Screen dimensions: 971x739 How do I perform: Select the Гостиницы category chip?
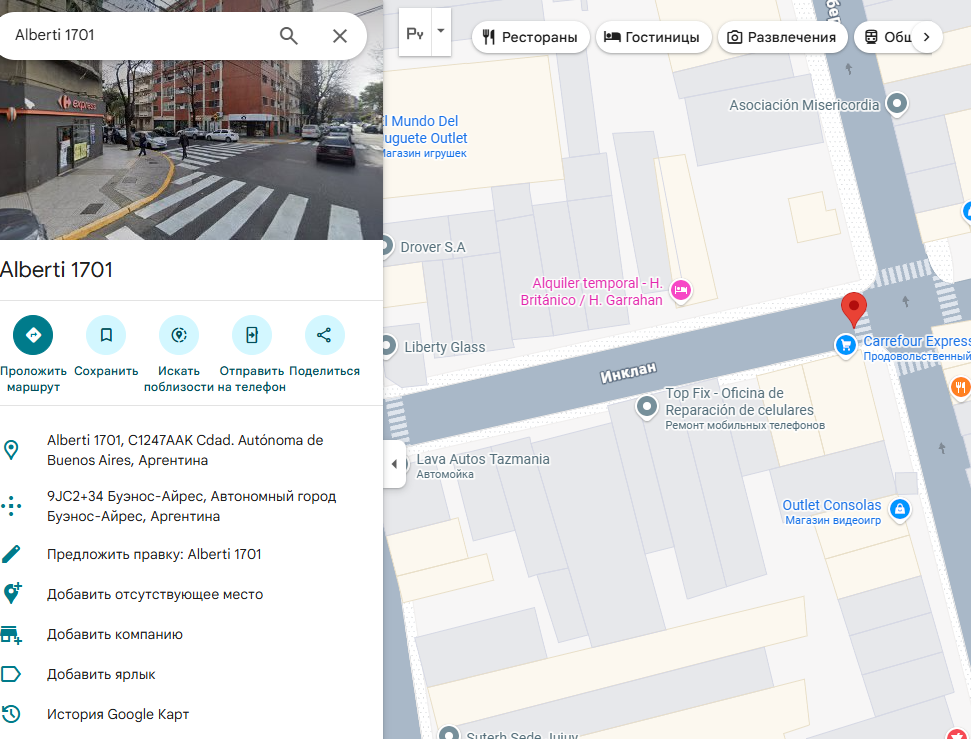(653, 37)
